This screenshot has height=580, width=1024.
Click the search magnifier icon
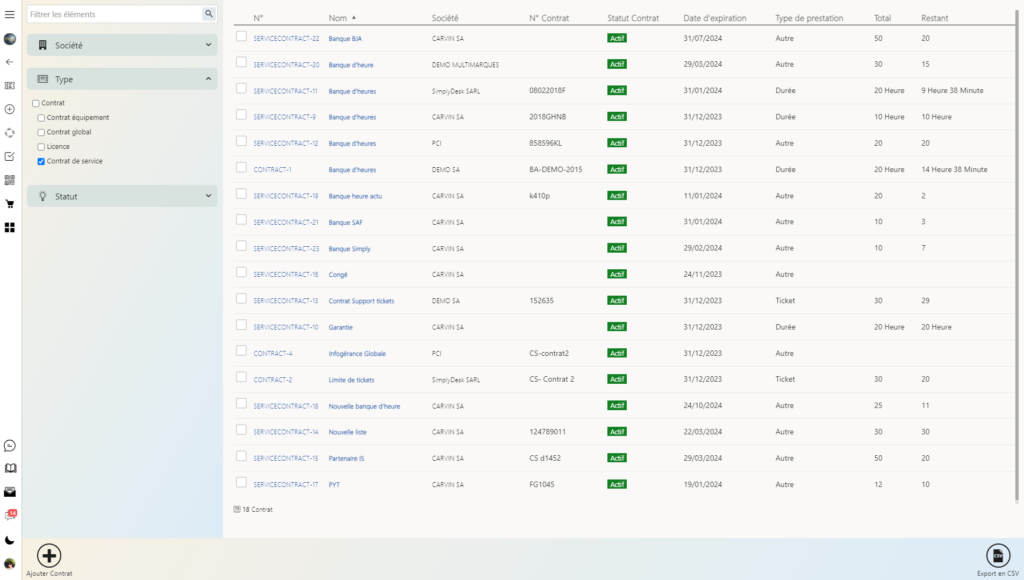click(x=209, y=14)
